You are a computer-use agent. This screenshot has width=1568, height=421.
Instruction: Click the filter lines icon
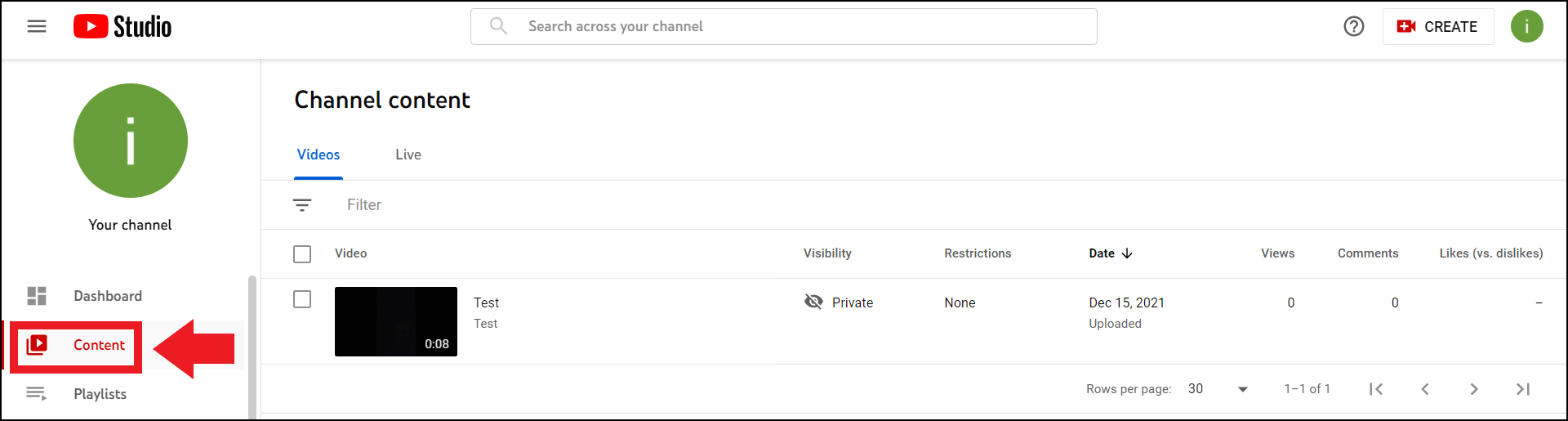coord(302,205)
